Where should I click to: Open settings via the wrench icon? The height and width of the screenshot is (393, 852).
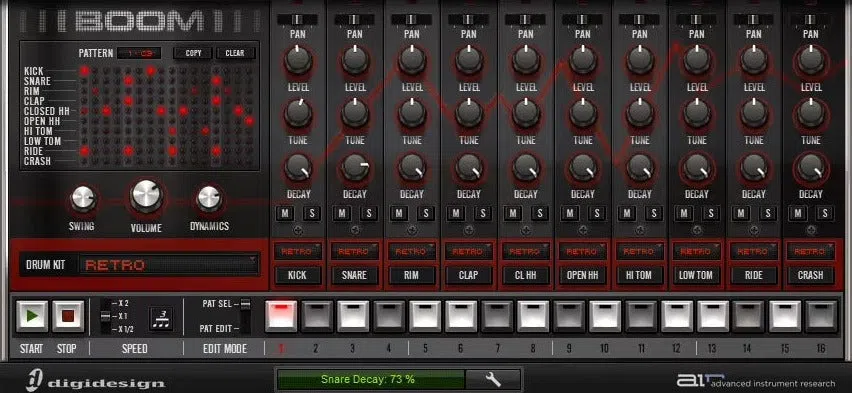493,379
